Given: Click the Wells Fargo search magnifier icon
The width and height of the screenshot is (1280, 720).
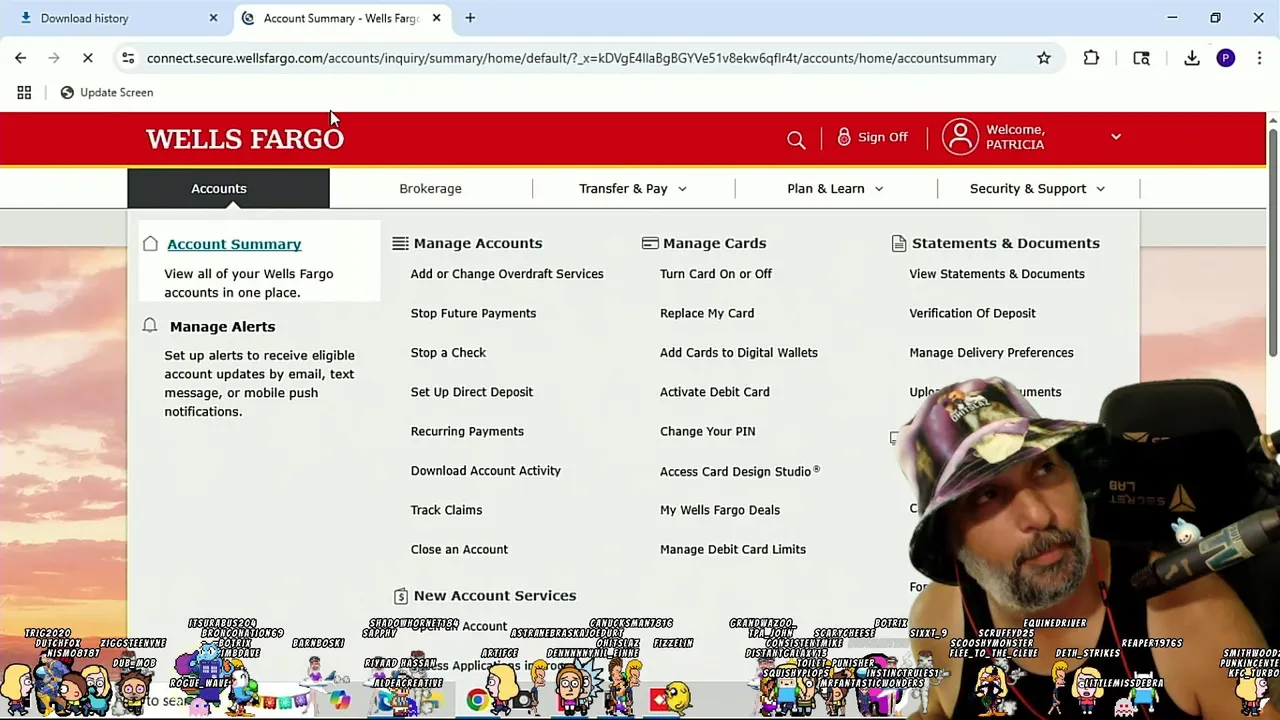Looking at the screenshot, I should [796, 140].
